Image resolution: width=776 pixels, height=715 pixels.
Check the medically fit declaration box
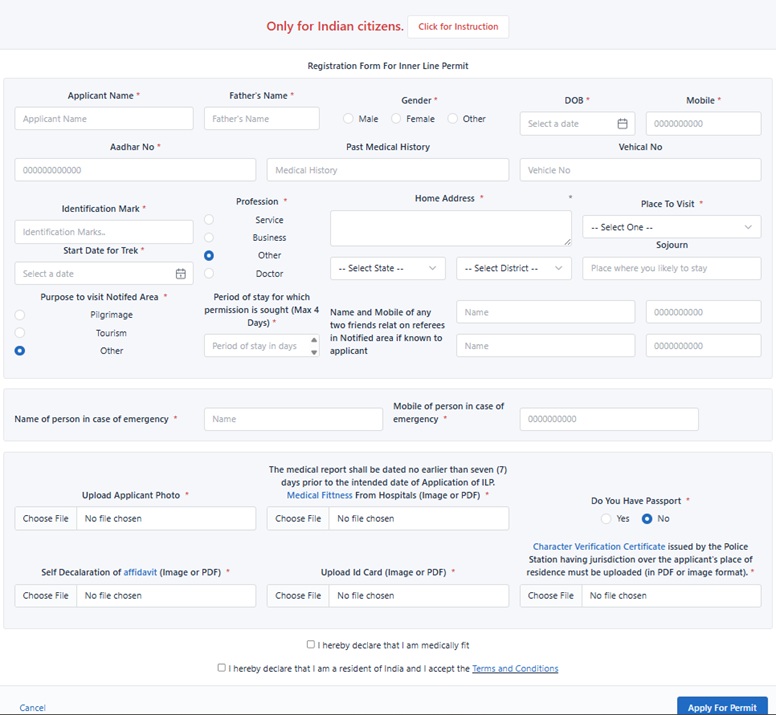tap(311, 645)
